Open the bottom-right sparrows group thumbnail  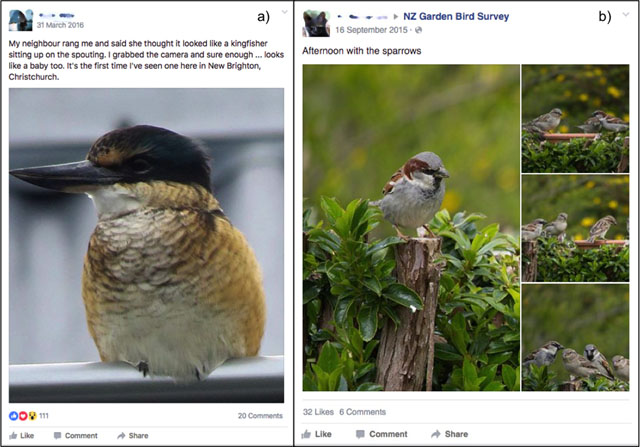[x=576, y=338]
